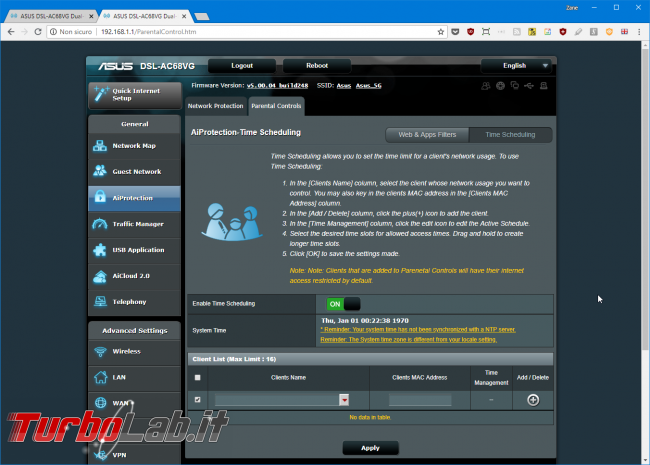650x465 pixels.
Task: Click the UK flag extension icon
Action: click(624, 32)
